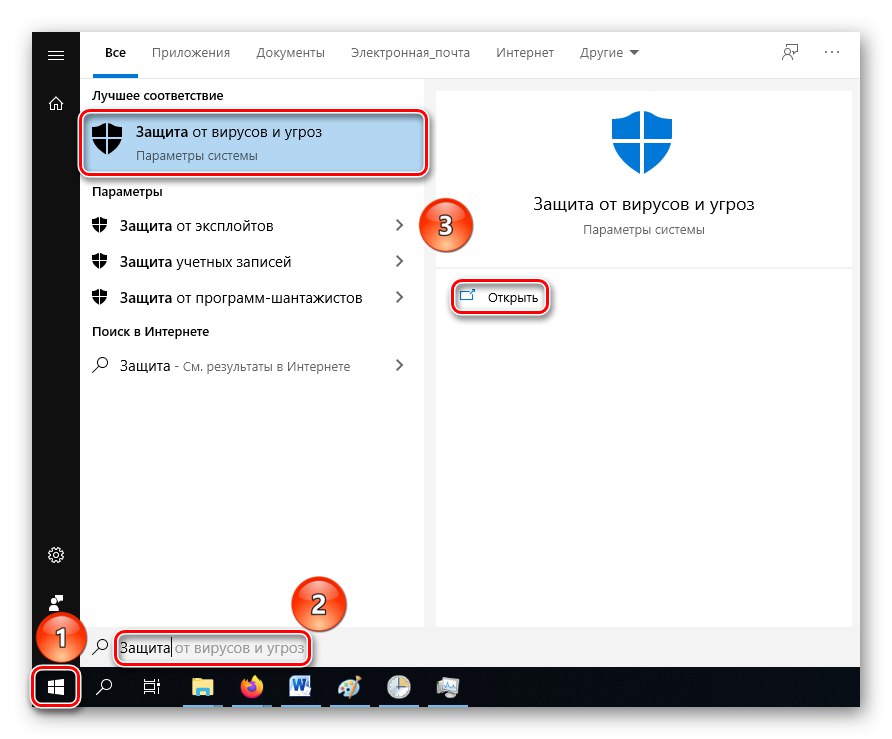Expand arrow next to Защита учетных записей
The width and height of the screenshot is (892, 739).
(x=399, y=262)
